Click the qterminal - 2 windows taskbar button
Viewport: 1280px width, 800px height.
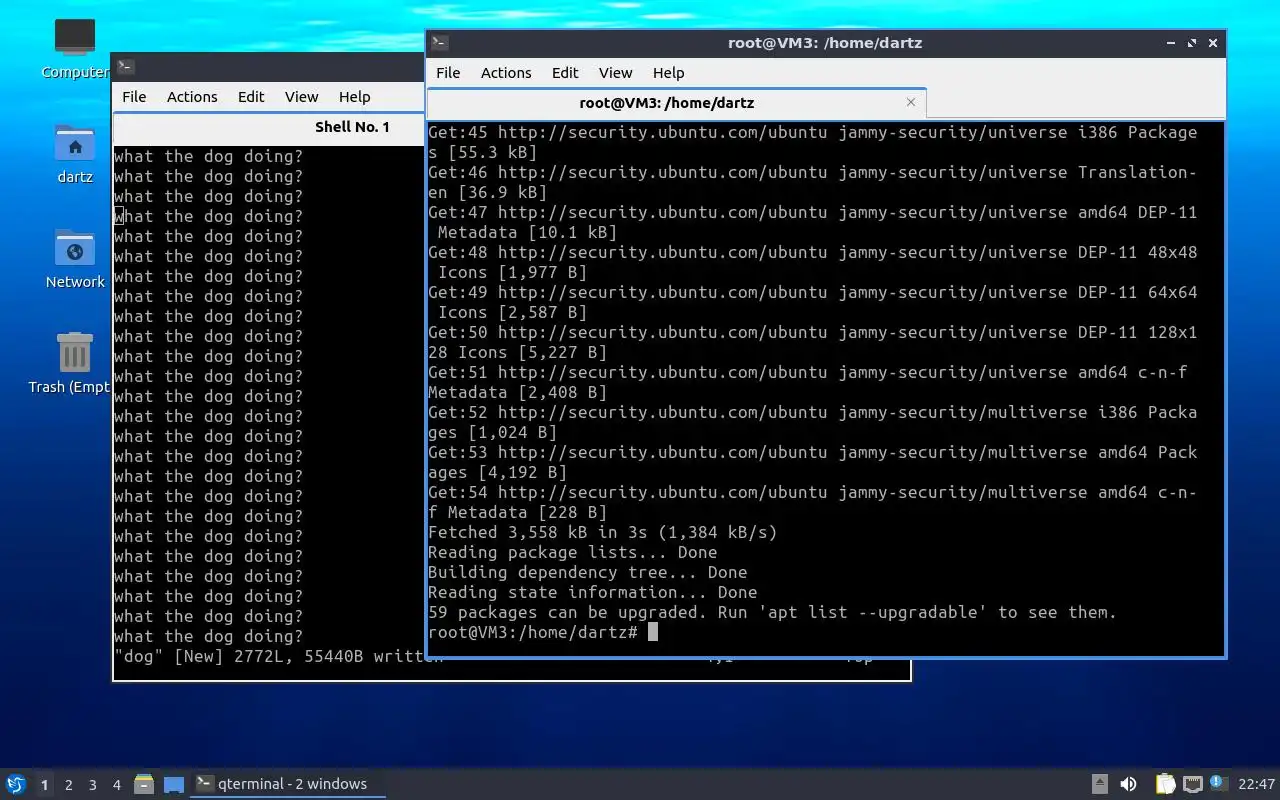click(288, 784)
